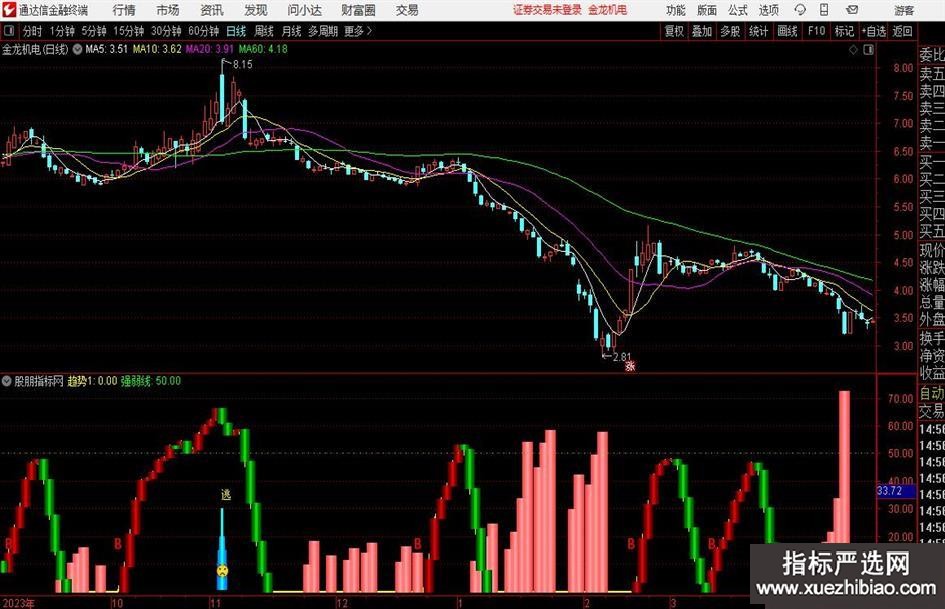Open the 资讯 menu

coord(212,10)
